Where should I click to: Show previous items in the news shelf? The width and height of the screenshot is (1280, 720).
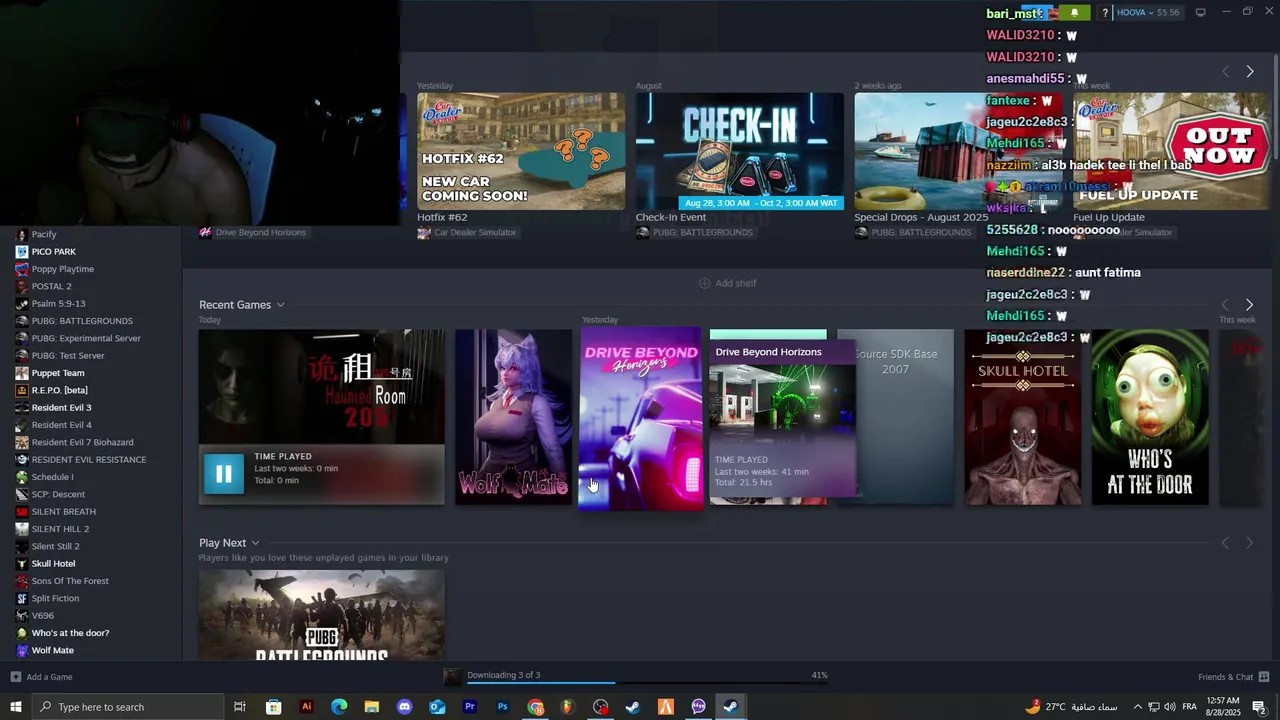1226,72
